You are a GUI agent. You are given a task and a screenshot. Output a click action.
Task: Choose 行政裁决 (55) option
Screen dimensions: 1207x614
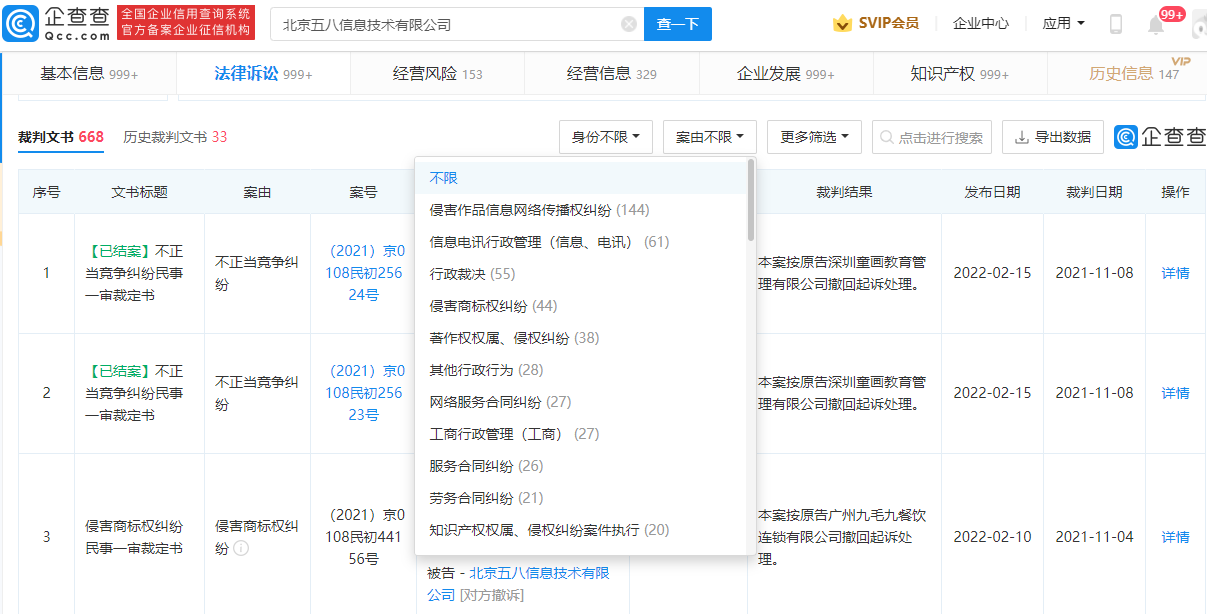581,274
